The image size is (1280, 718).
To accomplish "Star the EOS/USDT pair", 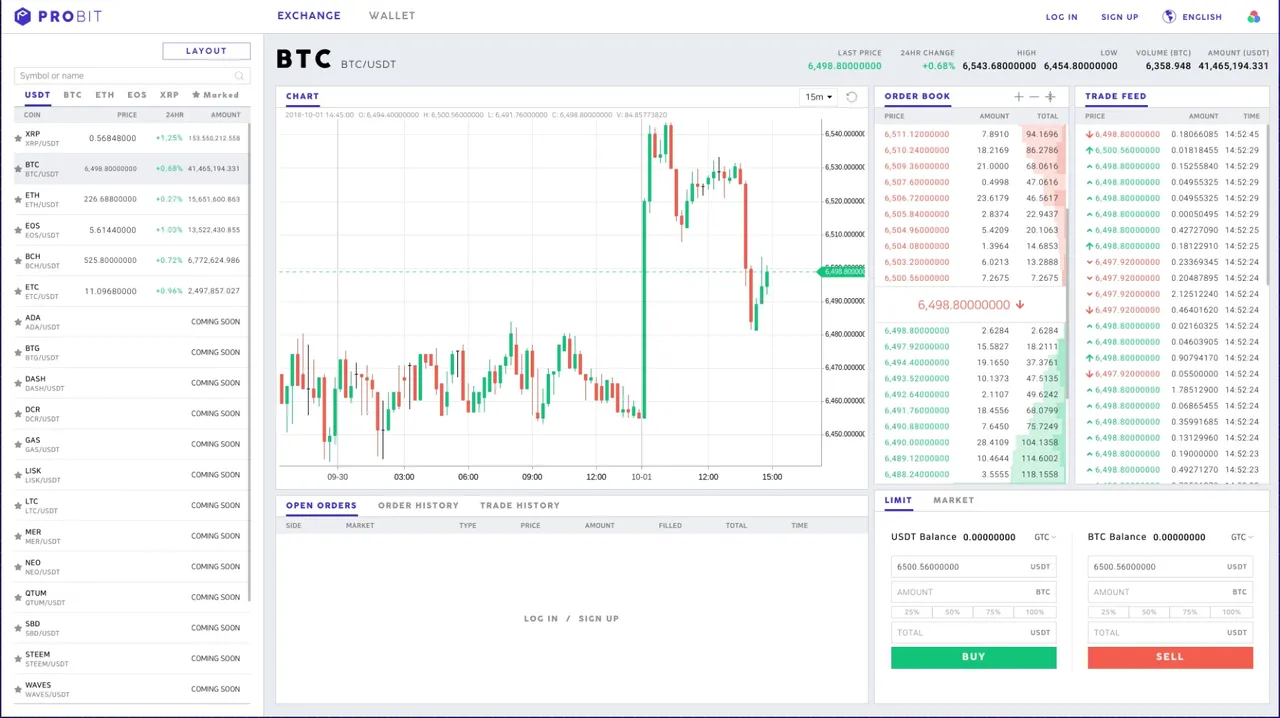I will tap(18, 230).
